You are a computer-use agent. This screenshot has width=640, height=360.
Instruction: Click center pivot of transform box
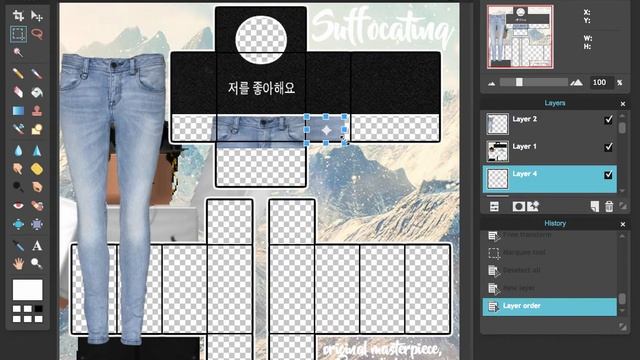(326, 130)
